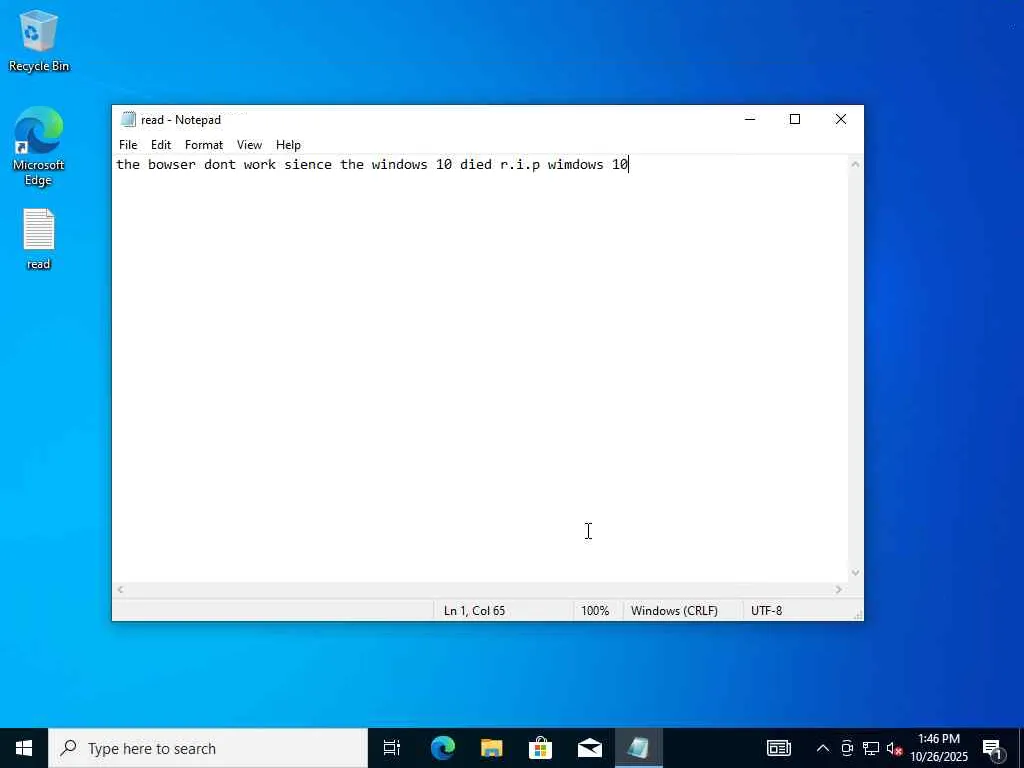Open the clock showing 1:46 PM
1024x768 pixels.
[939, 748]
